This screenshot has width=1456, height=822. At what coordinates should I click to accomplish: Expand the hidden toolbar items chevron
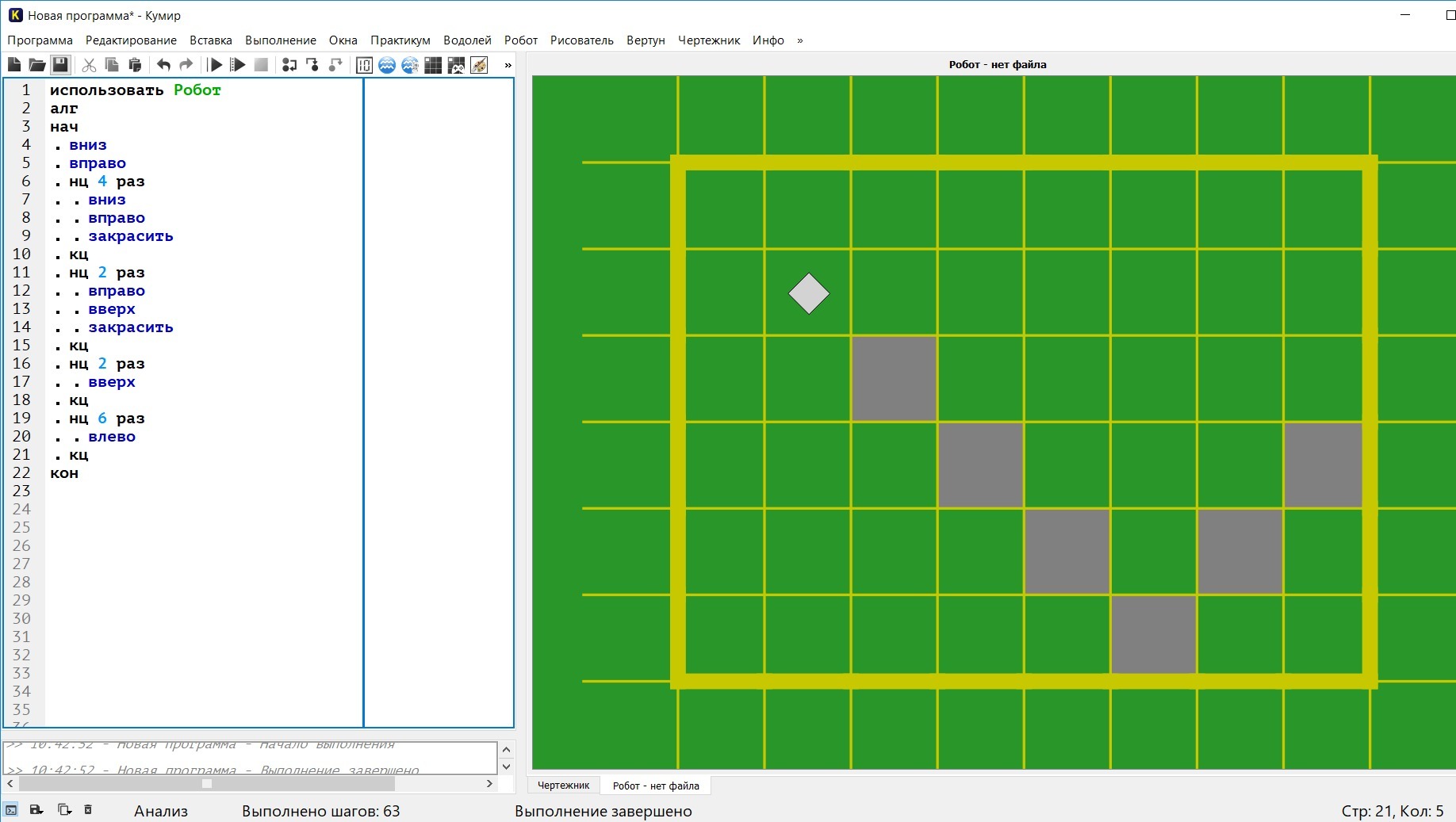[x=508, y=65]
